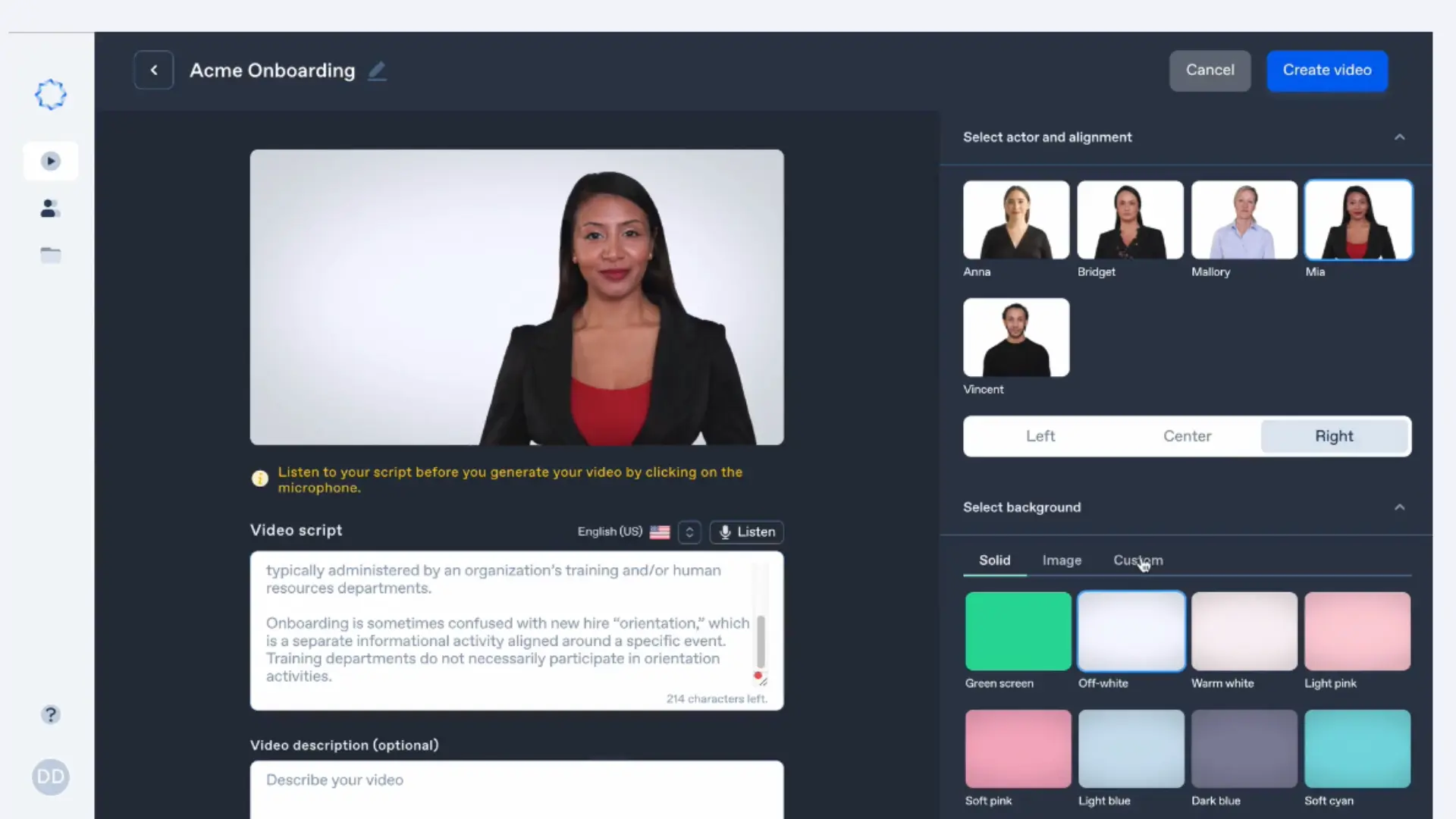The width and height of the screenshot is (1456, 819).
Task: Click the video script scrollbar
Action: click(x=761, y=642)
